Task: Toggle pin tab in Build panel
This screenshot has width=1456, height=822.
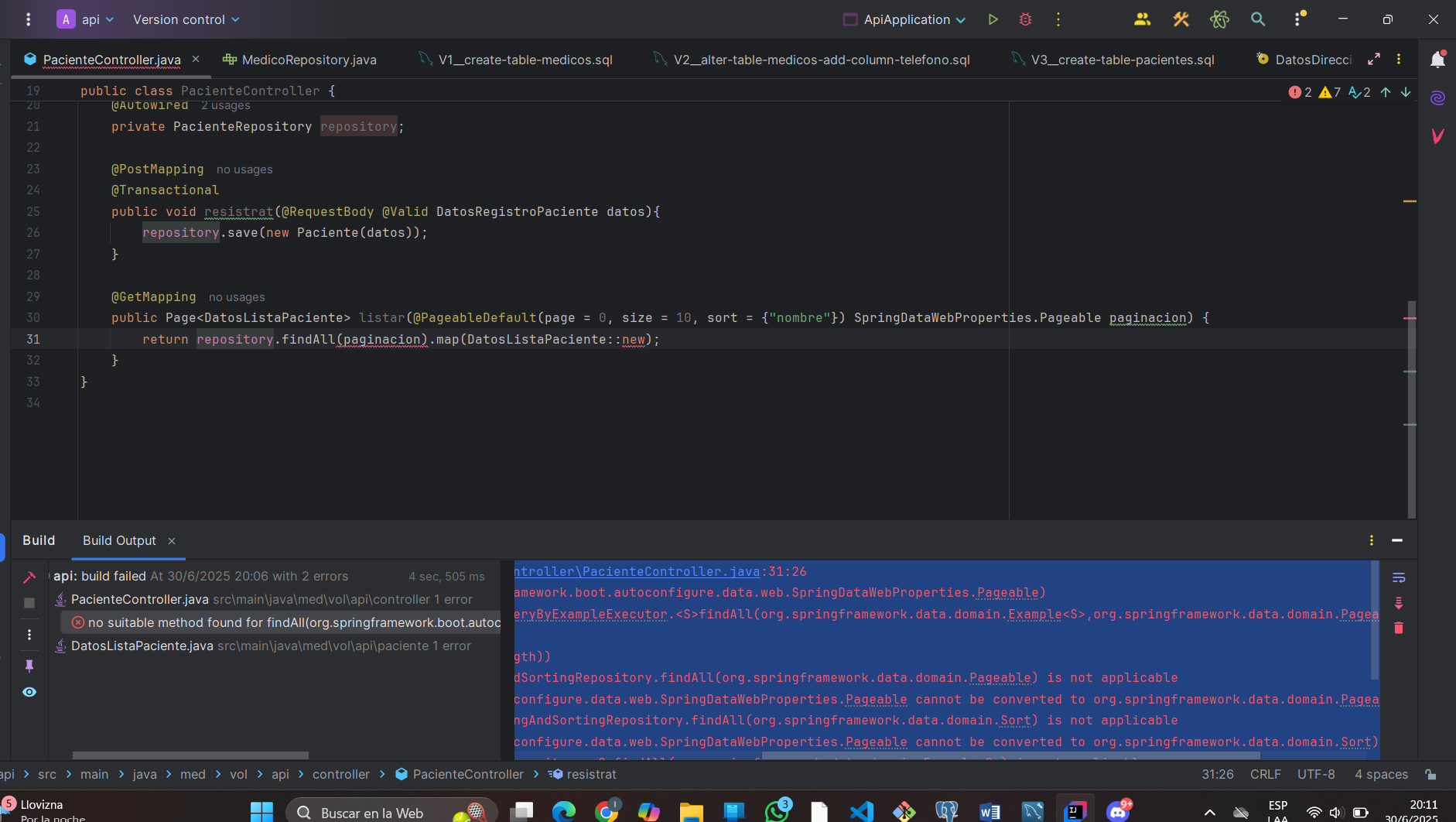Action: click(x=29, y=666)
